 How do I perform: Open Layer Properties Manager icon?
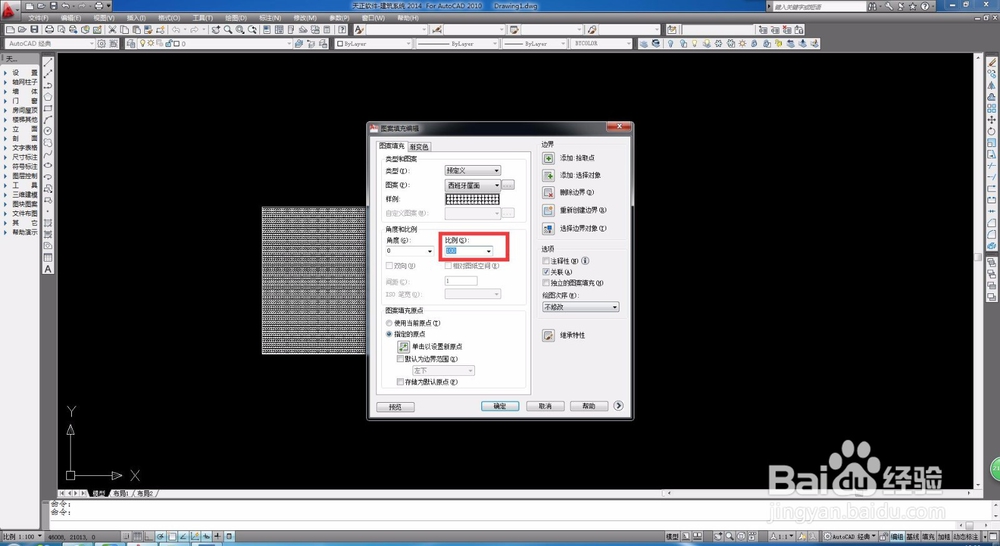coord(131,43)
